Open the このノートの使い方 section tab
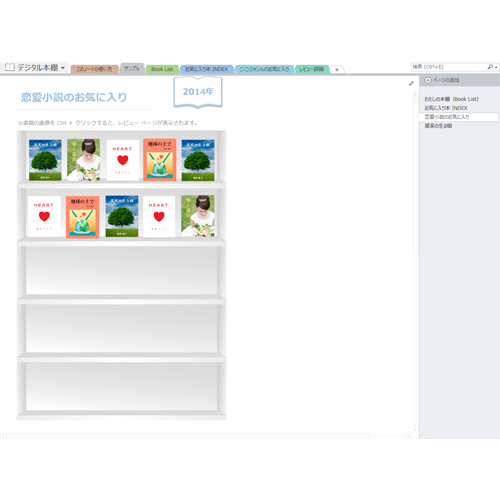The image size is (500, 500). (94, 69)
